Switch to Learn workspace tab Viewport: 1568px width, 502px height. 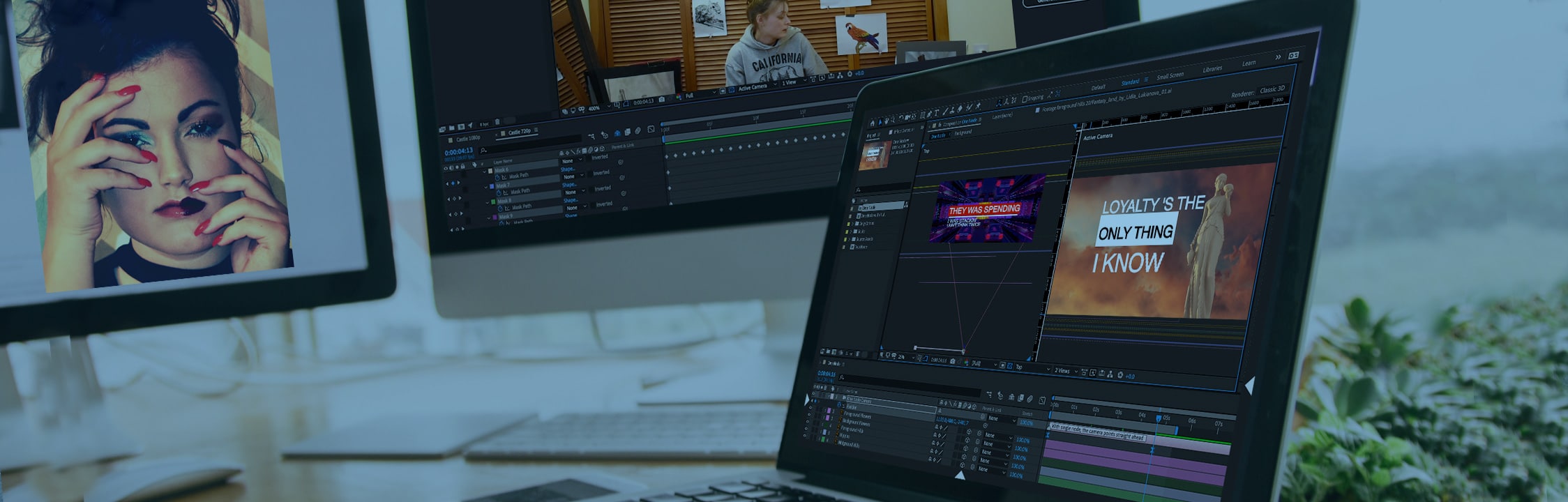click(1249, 63)
